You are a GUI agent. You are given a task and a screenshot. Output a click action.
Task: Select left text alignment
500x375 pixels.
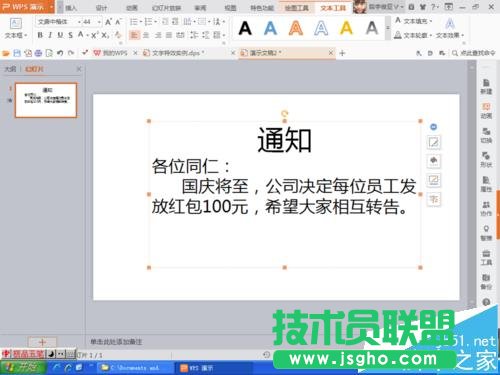(x=134, y=35)
